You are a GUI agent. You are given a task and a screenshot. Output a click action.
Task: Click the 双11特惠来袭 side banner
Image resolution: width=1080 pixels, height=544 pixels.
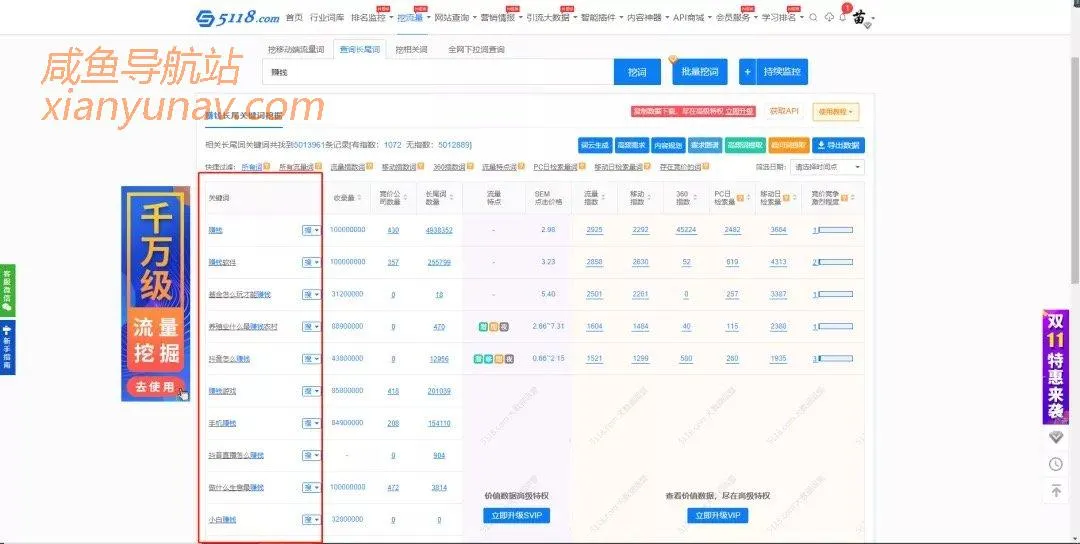pyautogui.click(x=1055, y=367)
